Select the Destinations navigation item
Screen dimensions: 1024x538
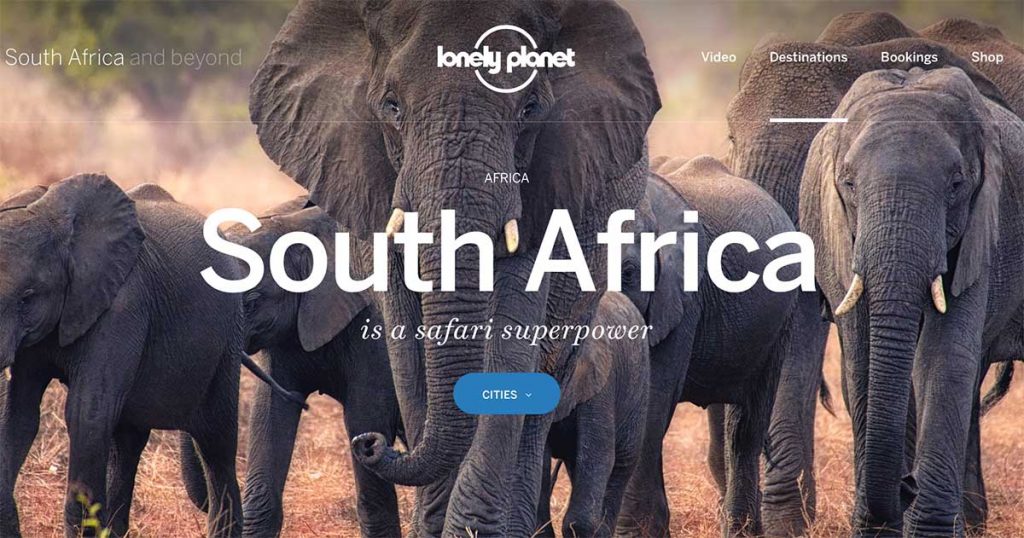[x=808, y=57]
